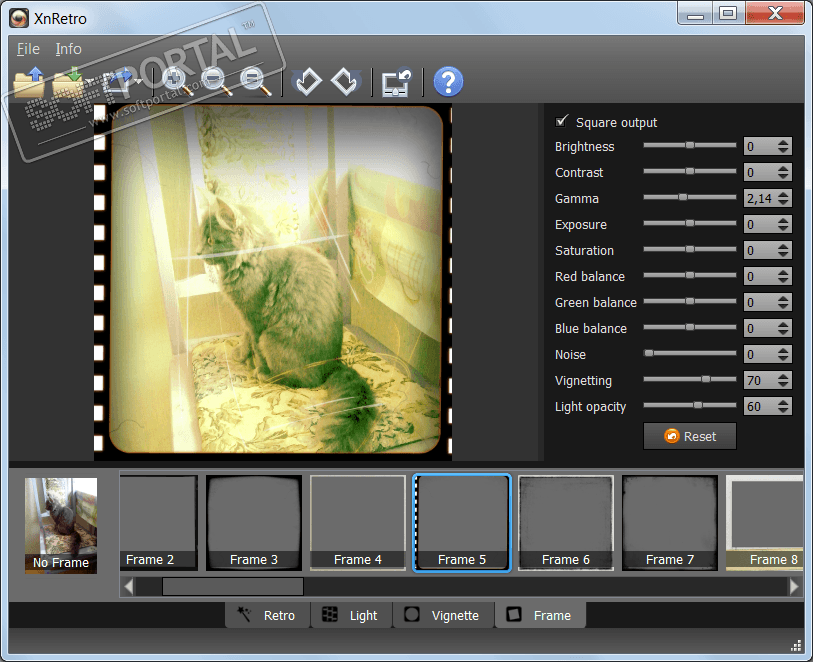Click the Exposure slider handle

coord(690,223)
